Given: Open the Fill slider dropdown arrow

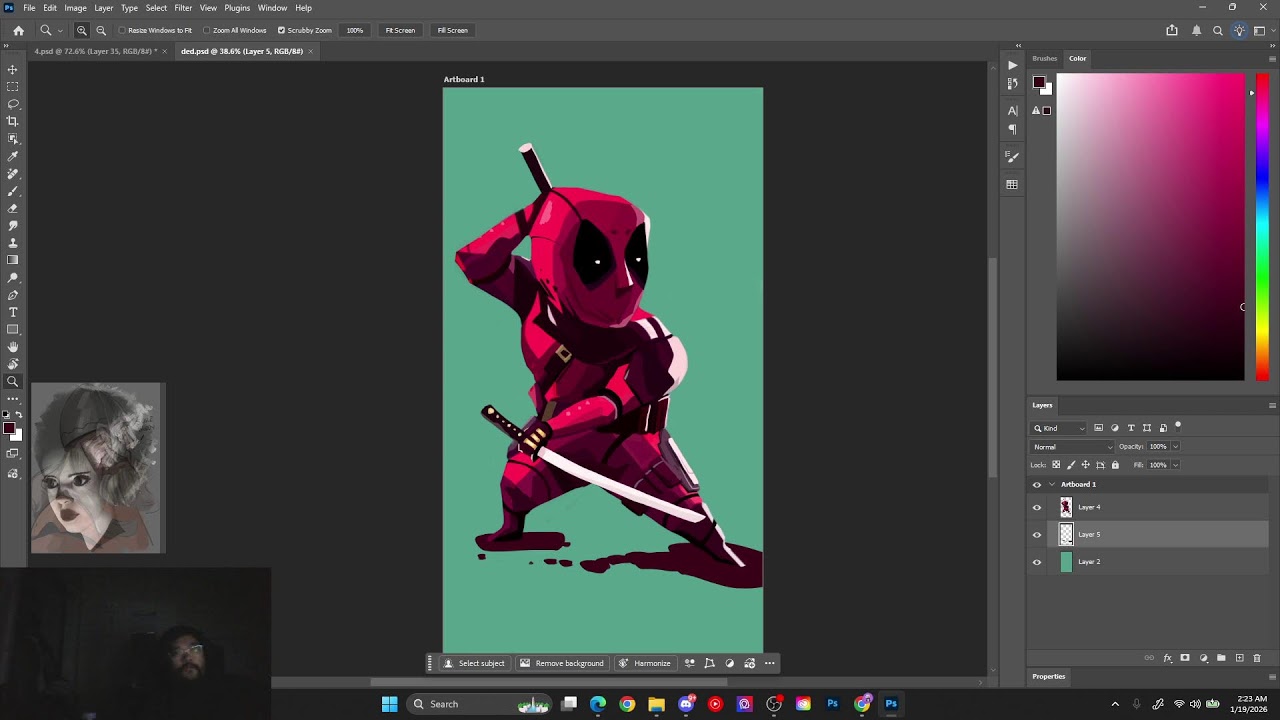Looking at the screenshot, I should pyautogui.click(x=1175, y=465).
